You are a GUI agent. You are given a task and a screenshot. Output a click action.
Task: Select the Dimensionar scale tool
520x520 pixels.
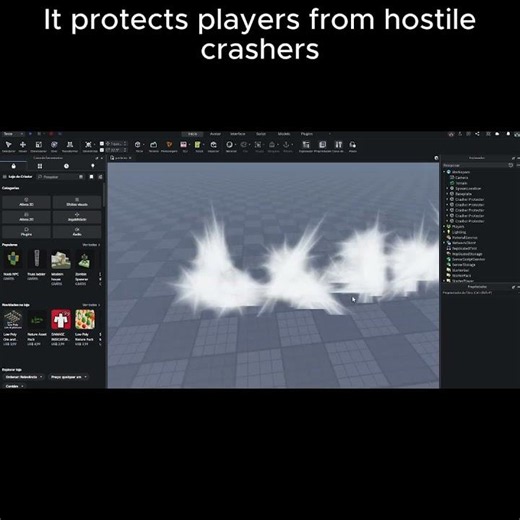pyautogui.click(x=39, y=145)
